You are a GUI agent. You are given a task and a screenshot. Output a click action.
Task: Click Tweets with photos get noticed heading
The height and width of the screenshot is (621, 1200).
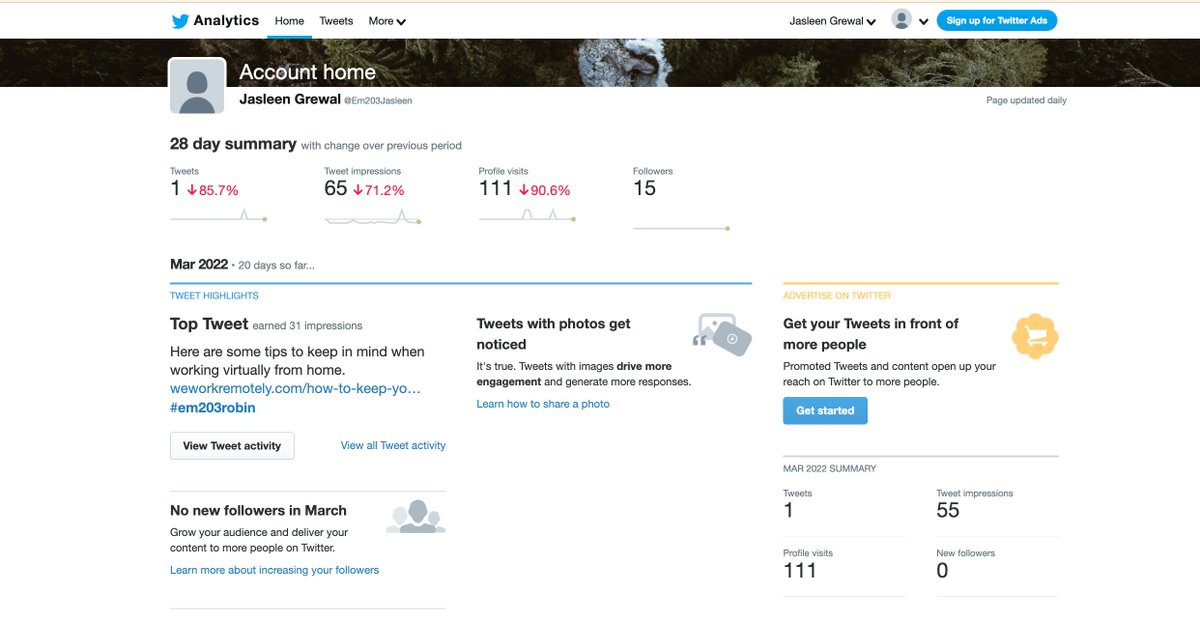click(554, 334)
